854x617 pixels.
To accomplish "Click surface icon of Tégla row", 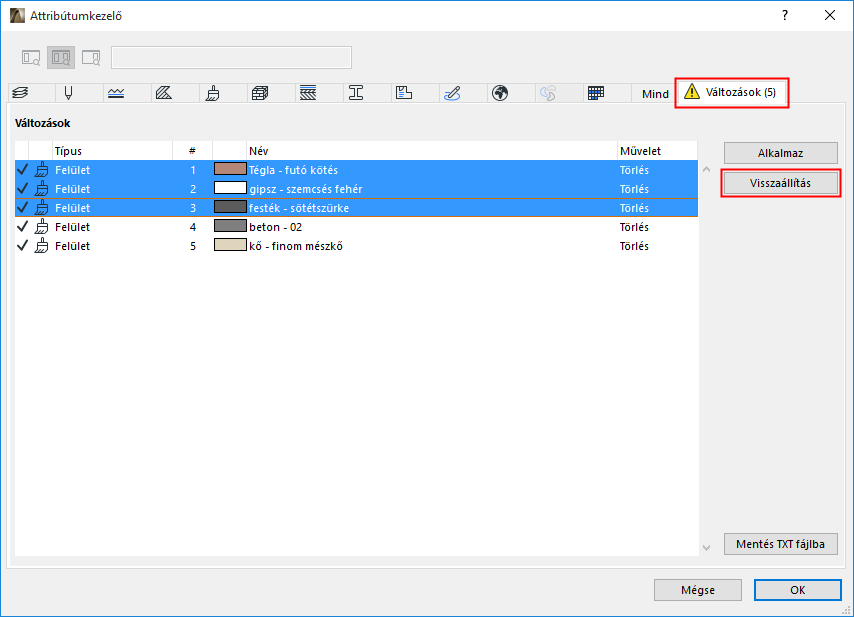I will point(41,170).
